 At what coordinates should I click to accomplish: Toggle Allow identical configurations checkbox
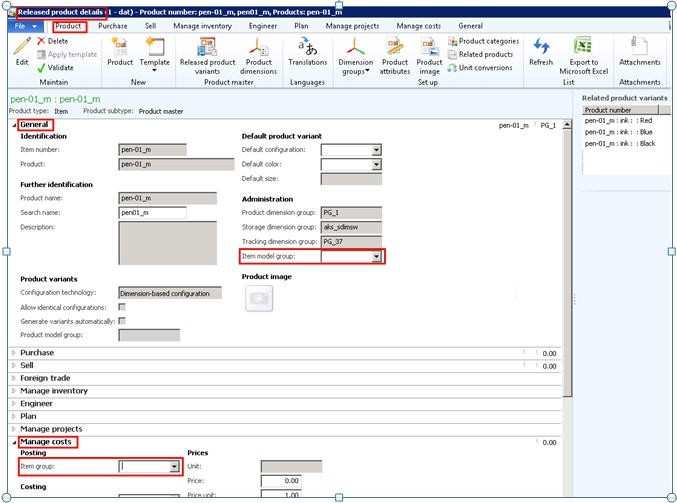click(x=122, y=307)
